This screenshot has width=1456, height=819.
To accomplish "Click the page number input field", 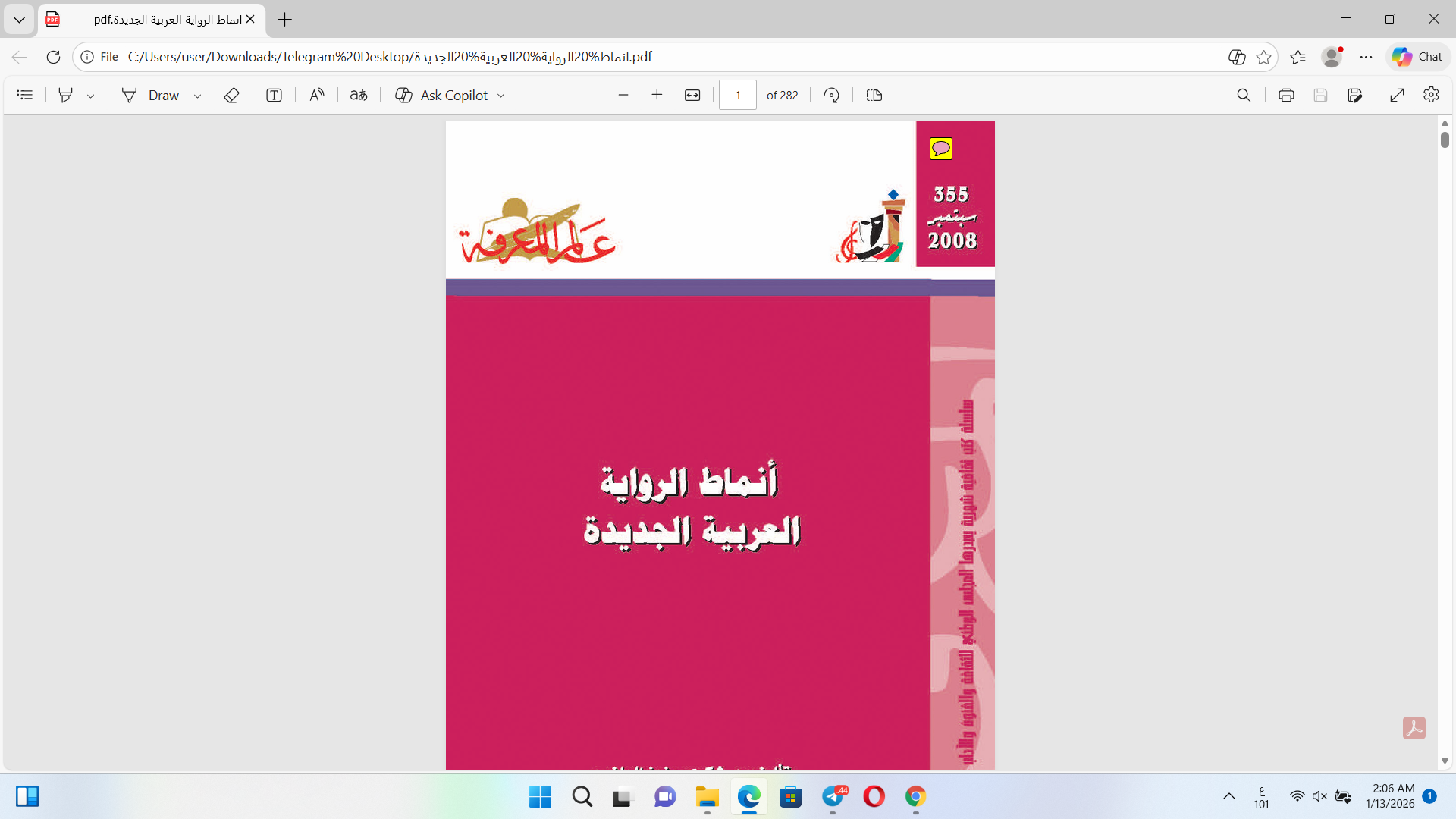I will point(738,95).
